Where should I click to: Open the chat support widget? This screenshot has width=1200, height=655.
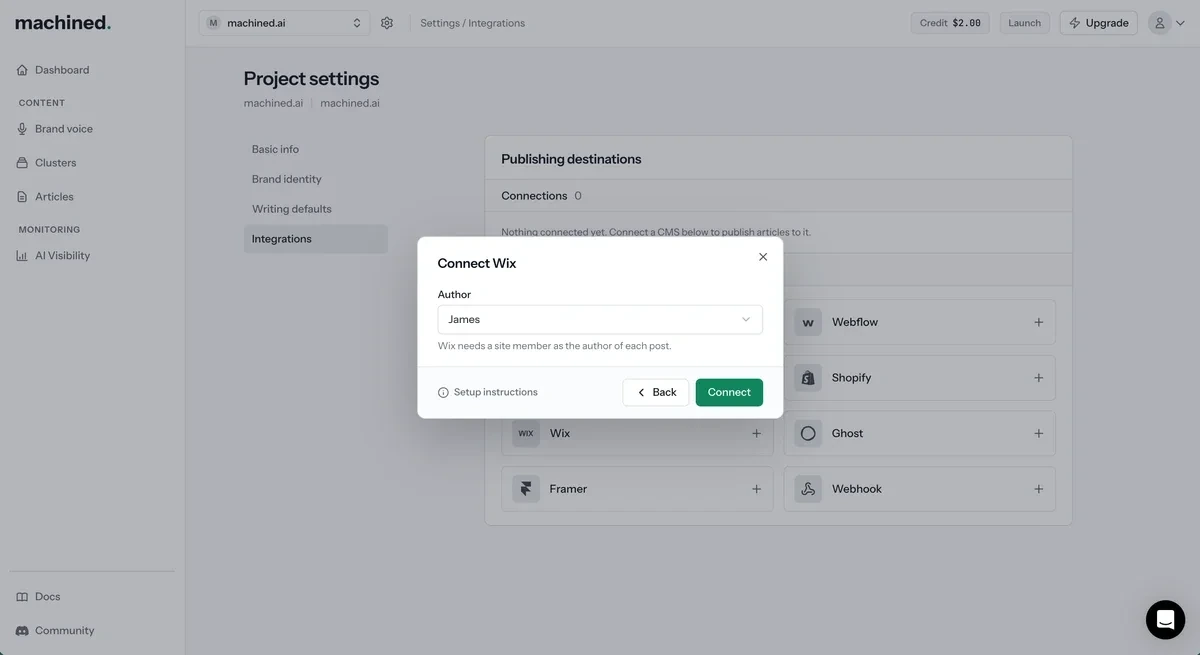tap(1165, 620)
